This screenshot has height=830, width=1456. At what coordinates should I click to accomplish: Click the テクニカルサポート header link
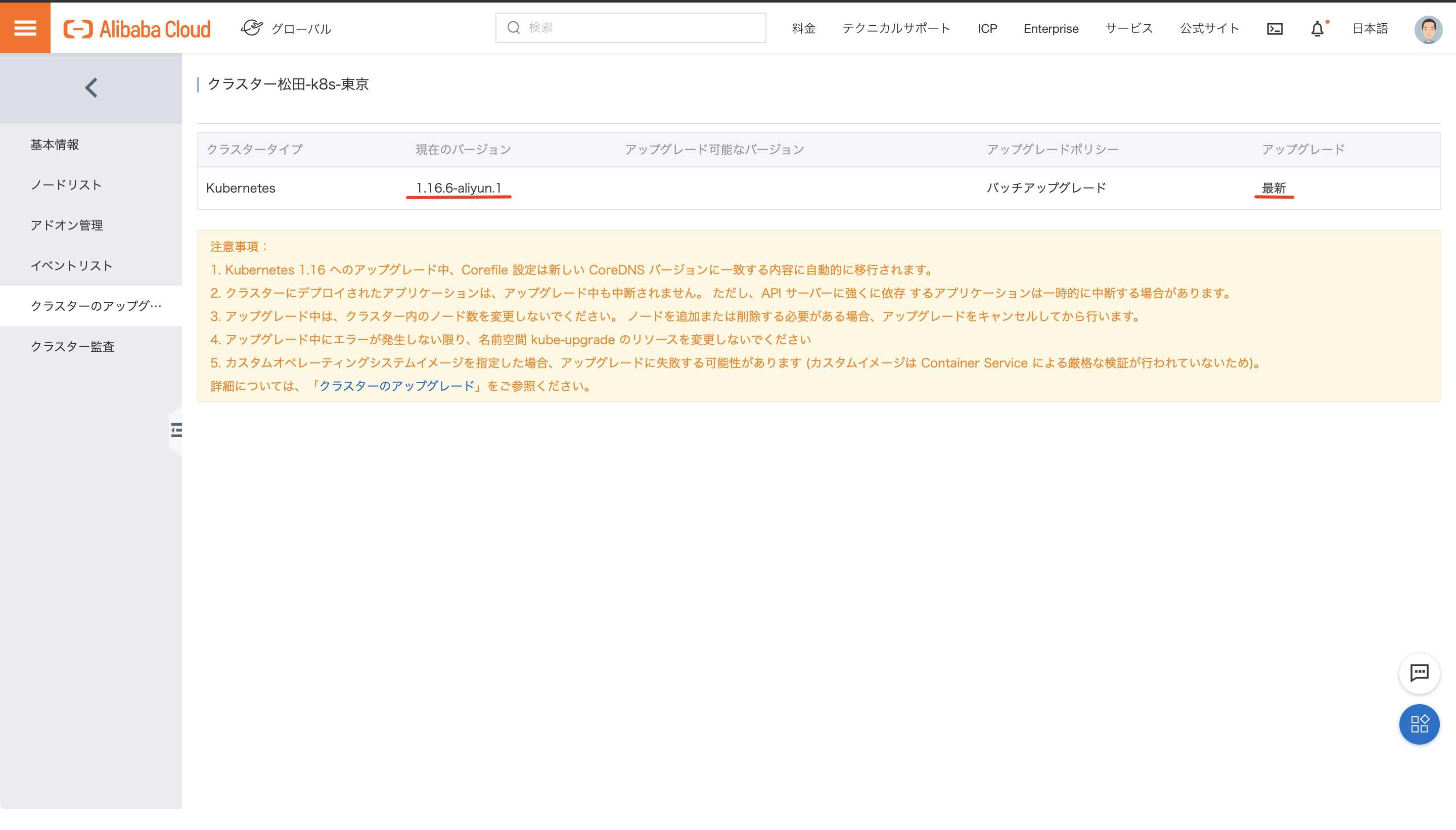click(x=896, y=28)
